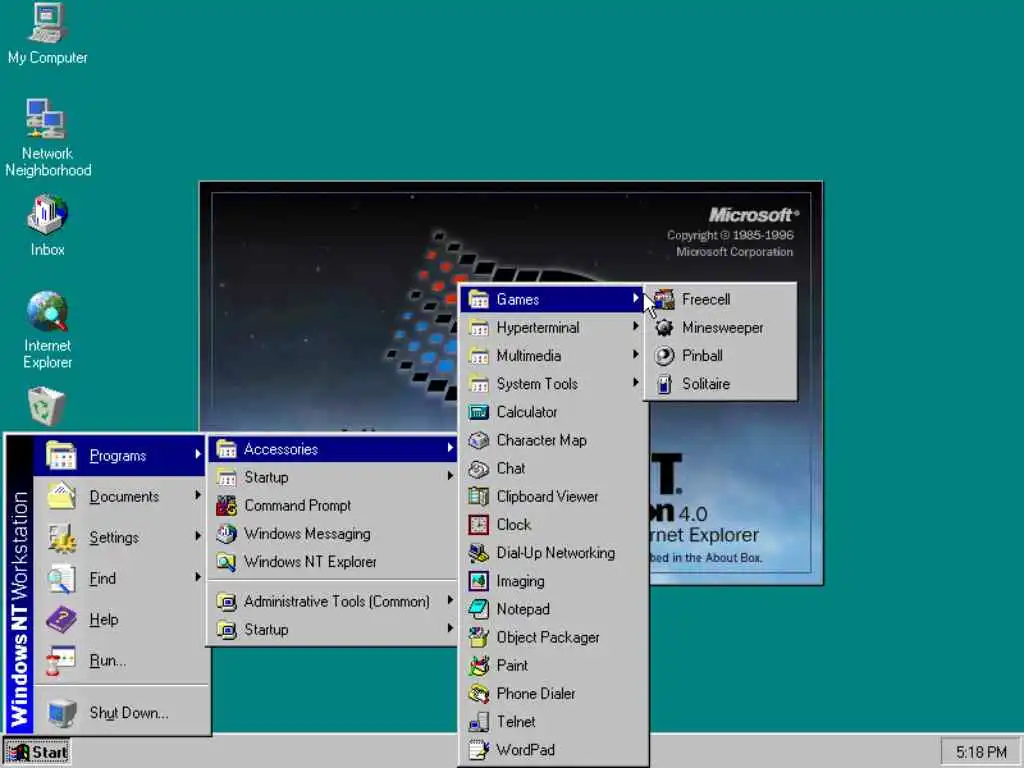Choose Shut Down... from the Start menu
1024x768 pixels.
click(x=120, y=712)
